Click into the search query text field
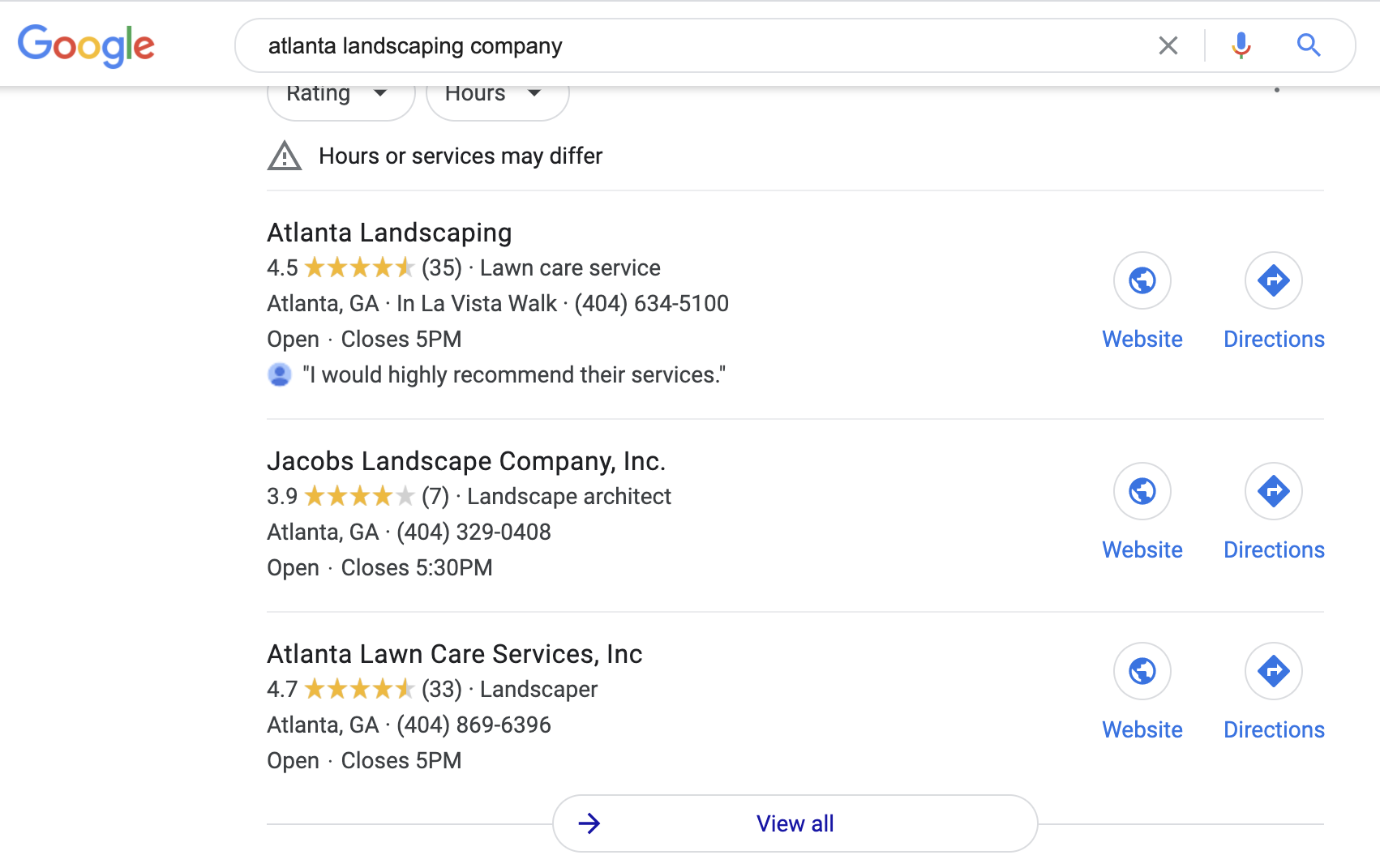This screenshot has height=868, width=1380. (x=689, y=46)
